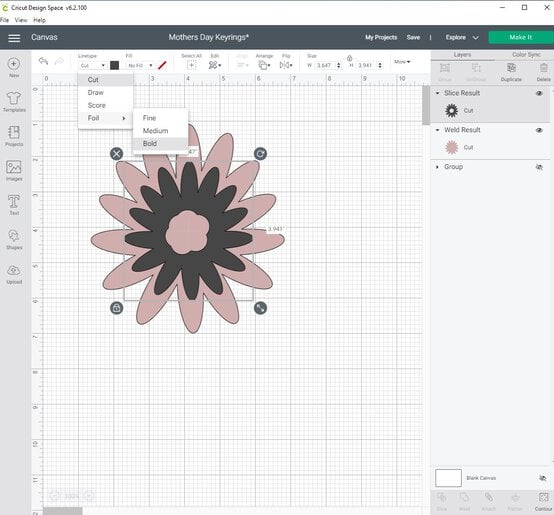Switch to the Layers tab
Screen dimensions: 554x515
[462, 55]
